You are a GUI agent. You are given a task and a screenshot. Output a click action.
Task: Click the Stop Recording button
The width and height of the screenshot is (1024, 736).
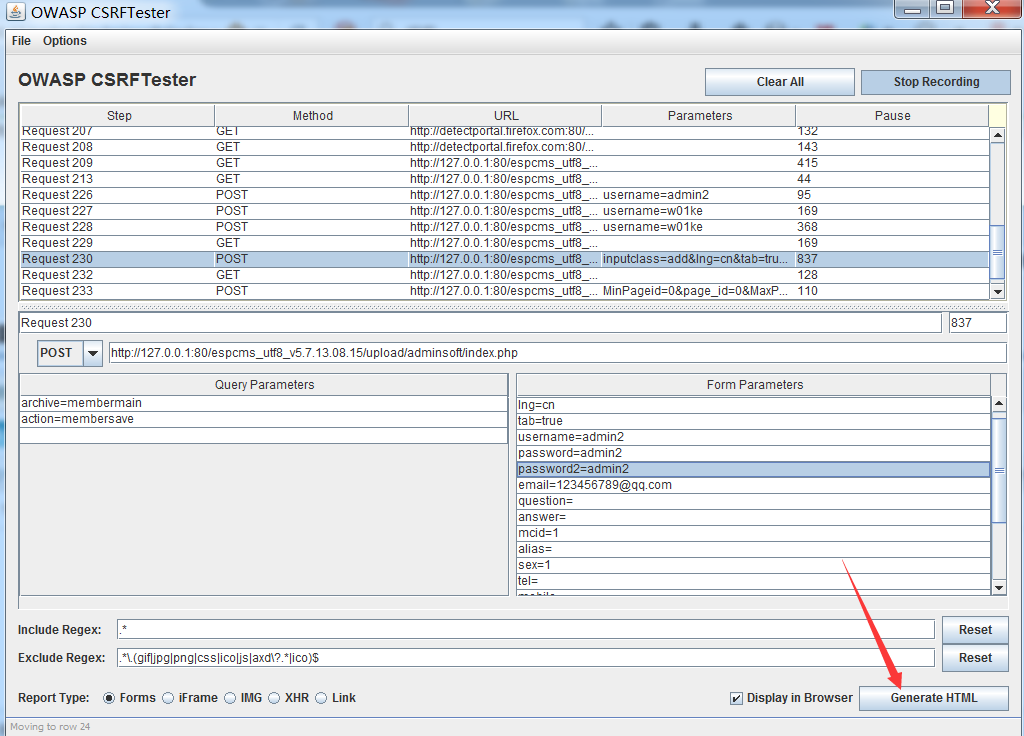click(x=936, y=82)
